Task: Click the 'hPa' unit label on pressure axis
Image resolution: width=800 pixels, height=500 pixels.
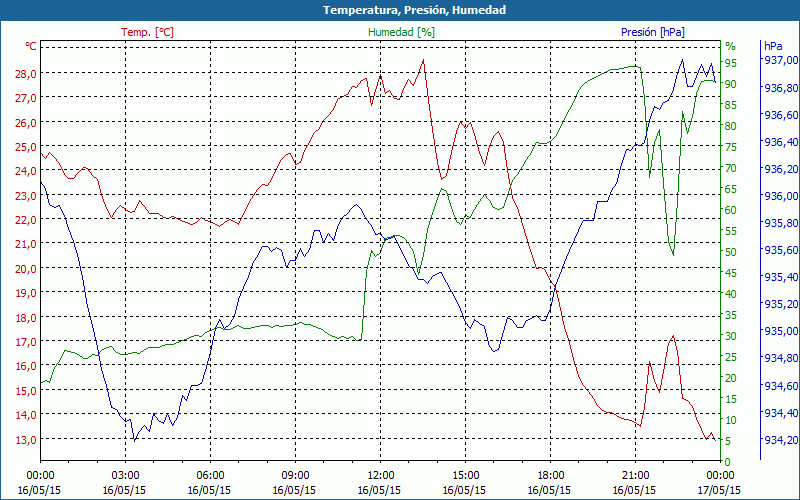Action: (x=772, y=46)
